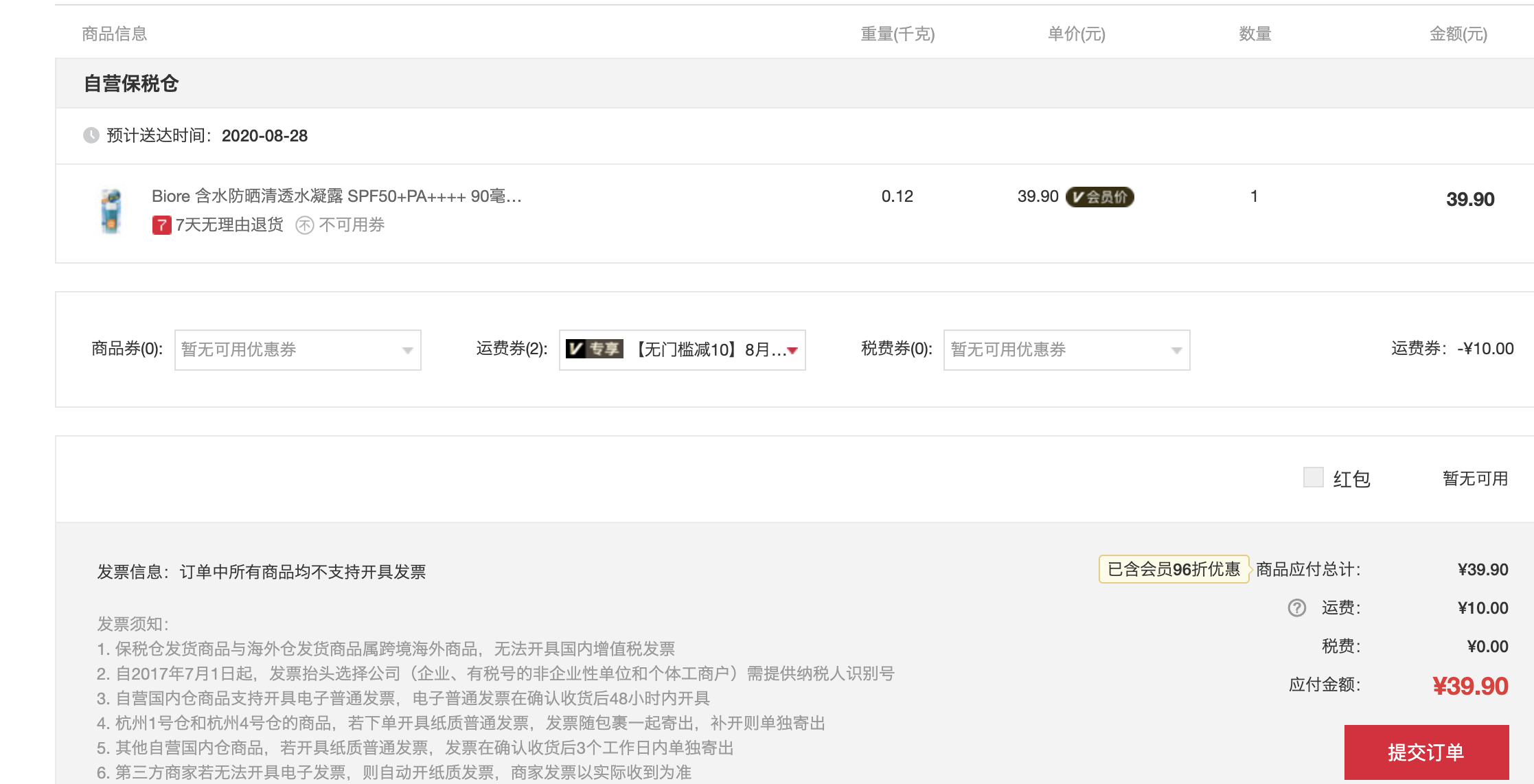The height and width of the screenshot is (784, 1534).
Task: Click the question mark icon next to 运费
Action: [x=1296, y=608]
